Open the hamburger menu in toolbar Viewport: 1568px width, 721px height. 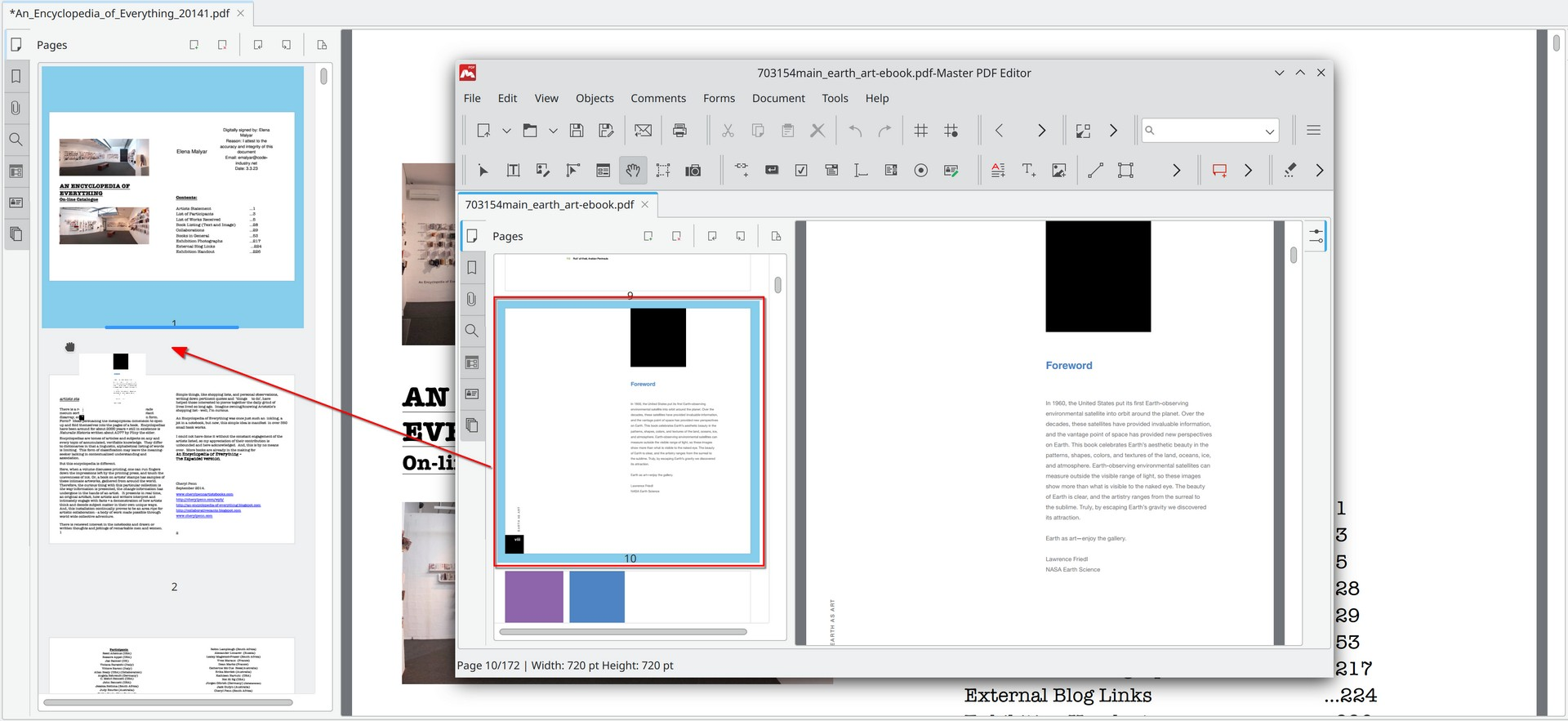coord(1313,131)
